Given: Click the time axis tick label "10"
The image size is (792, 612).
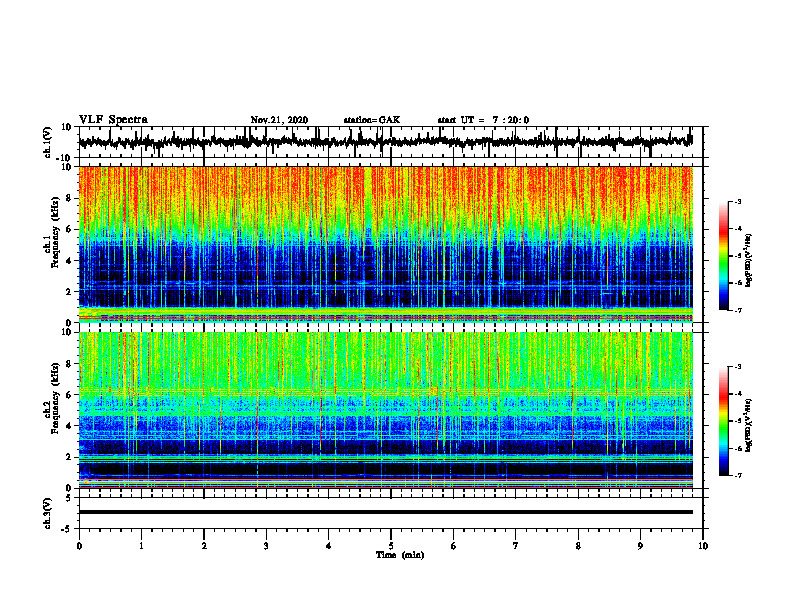Looking at the screenshot, I should pyautogui.click(x=703, y=546).
